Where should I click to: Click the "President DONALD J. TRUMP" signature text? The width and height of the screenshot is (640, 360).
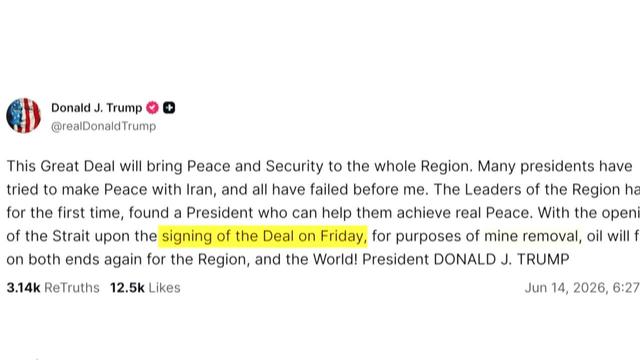[466, 259]
